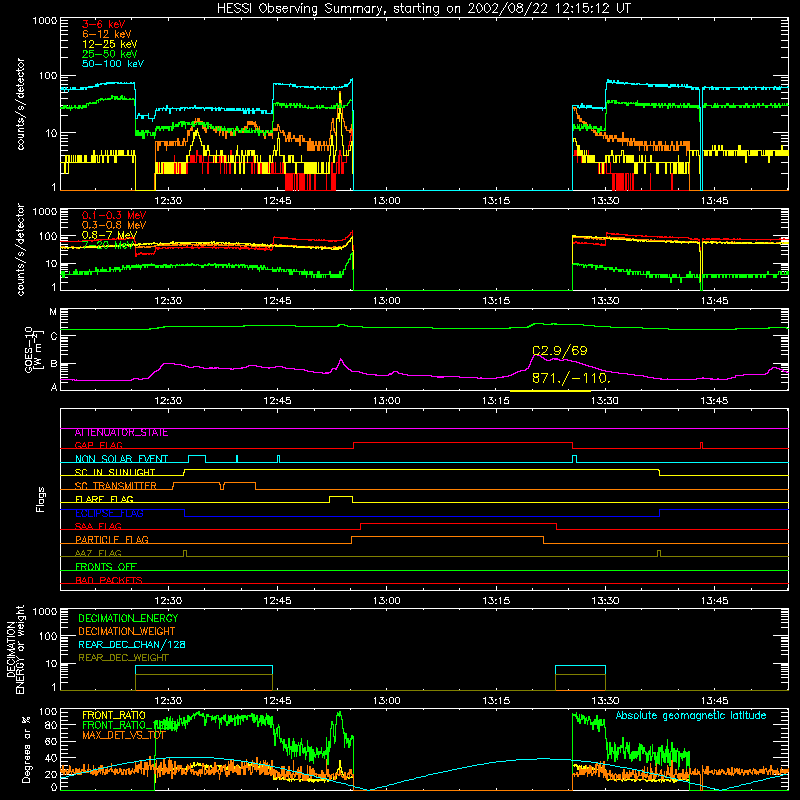Screen dimensions: 800x800
Task: Select the yellow flare-interval bar below the GOES curve
Action: tap(551, 391)
